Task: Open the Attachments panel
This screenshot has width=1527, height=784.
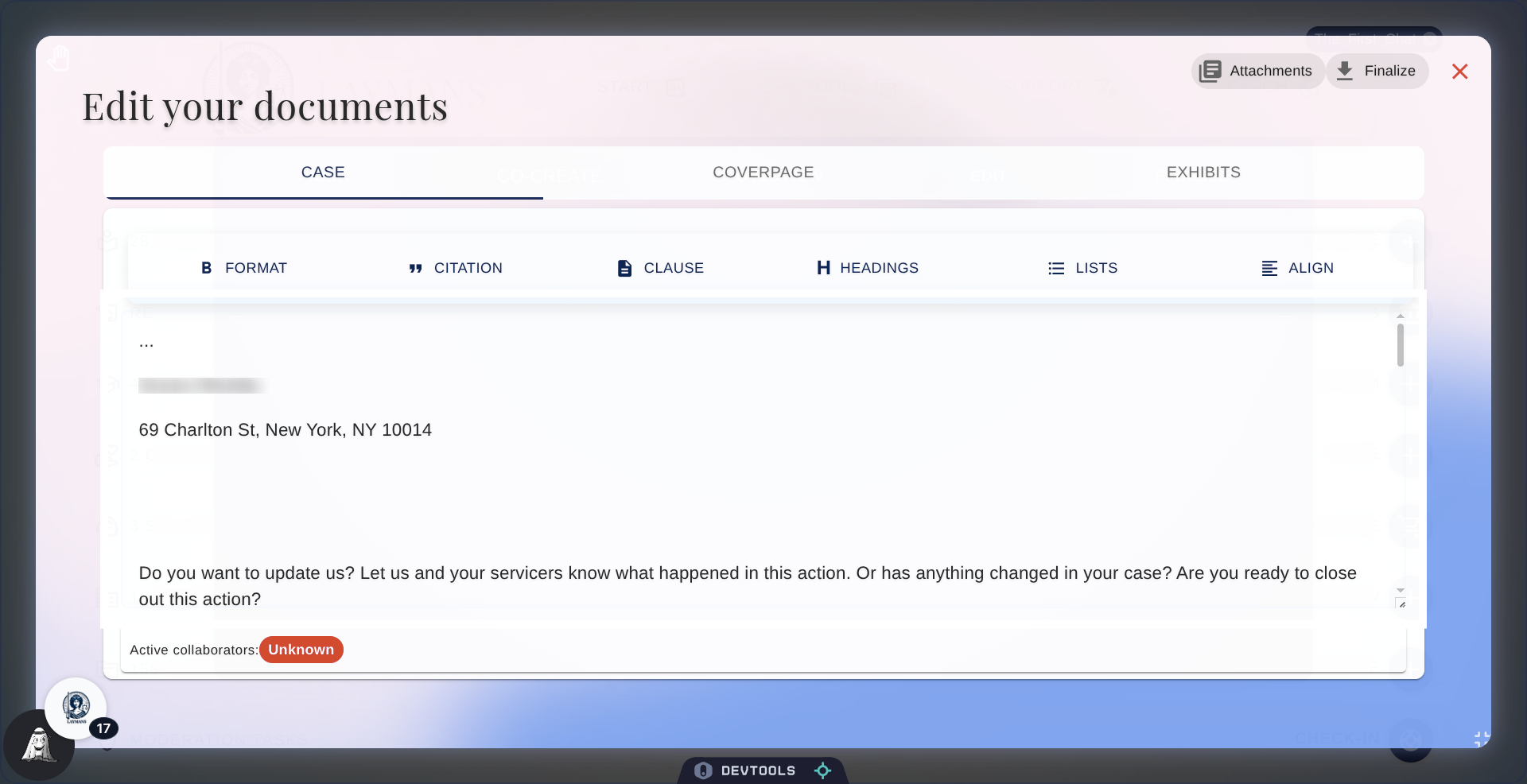Action: (1257, 71)
